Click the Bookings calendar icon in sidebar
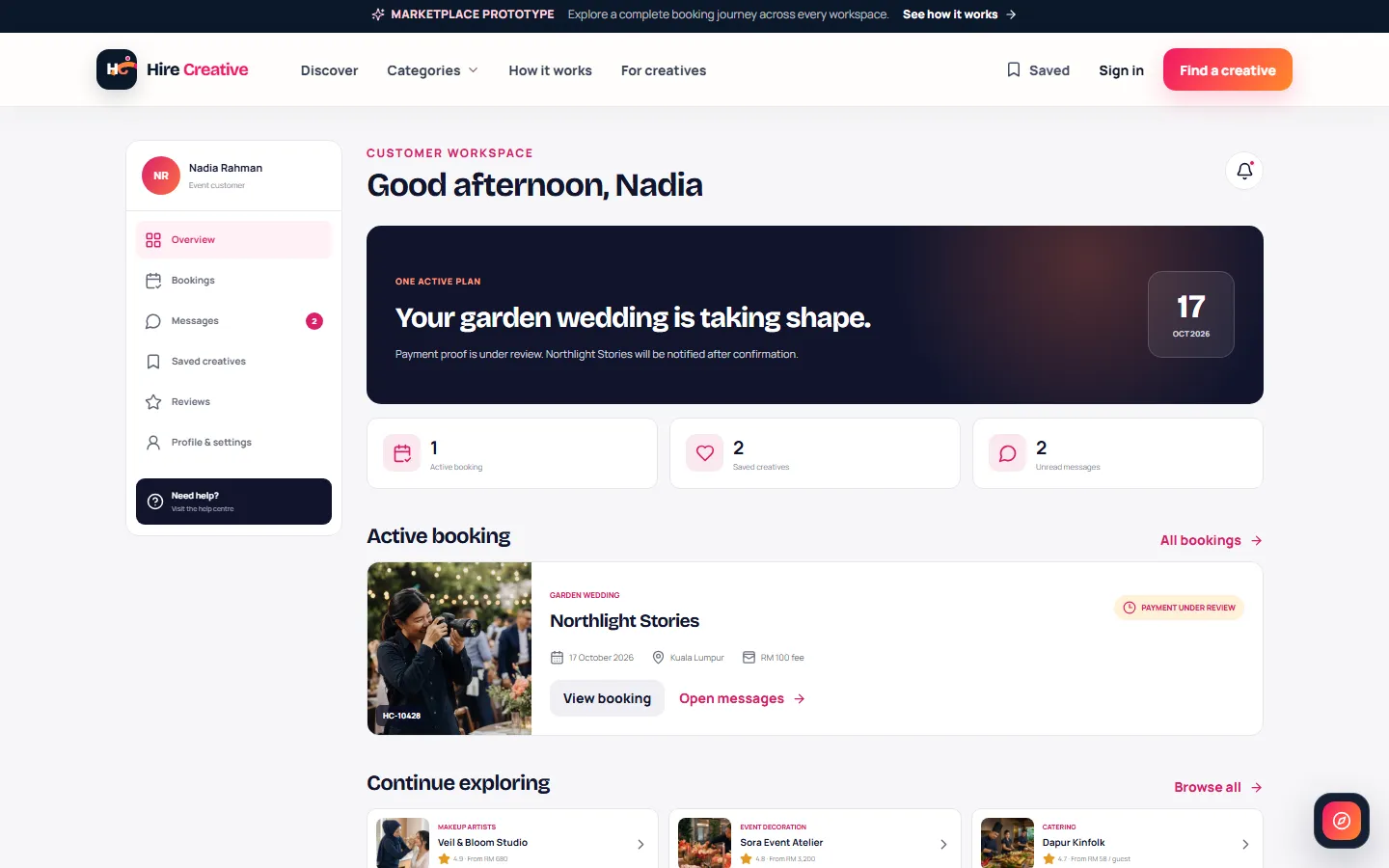Screen dimensions: 1389x868 click(x=153, y=281)
